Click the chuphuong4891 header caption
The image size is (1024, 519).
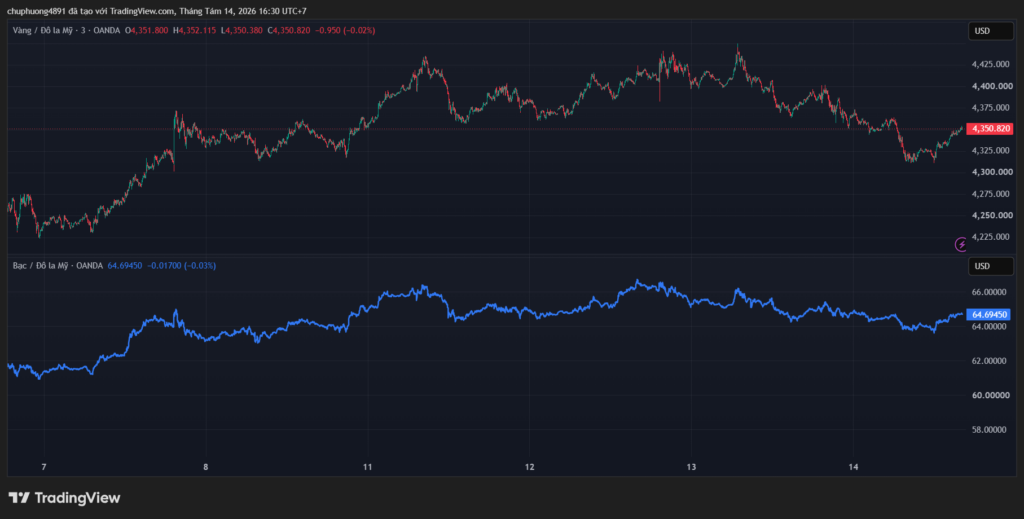pos(157,11)
